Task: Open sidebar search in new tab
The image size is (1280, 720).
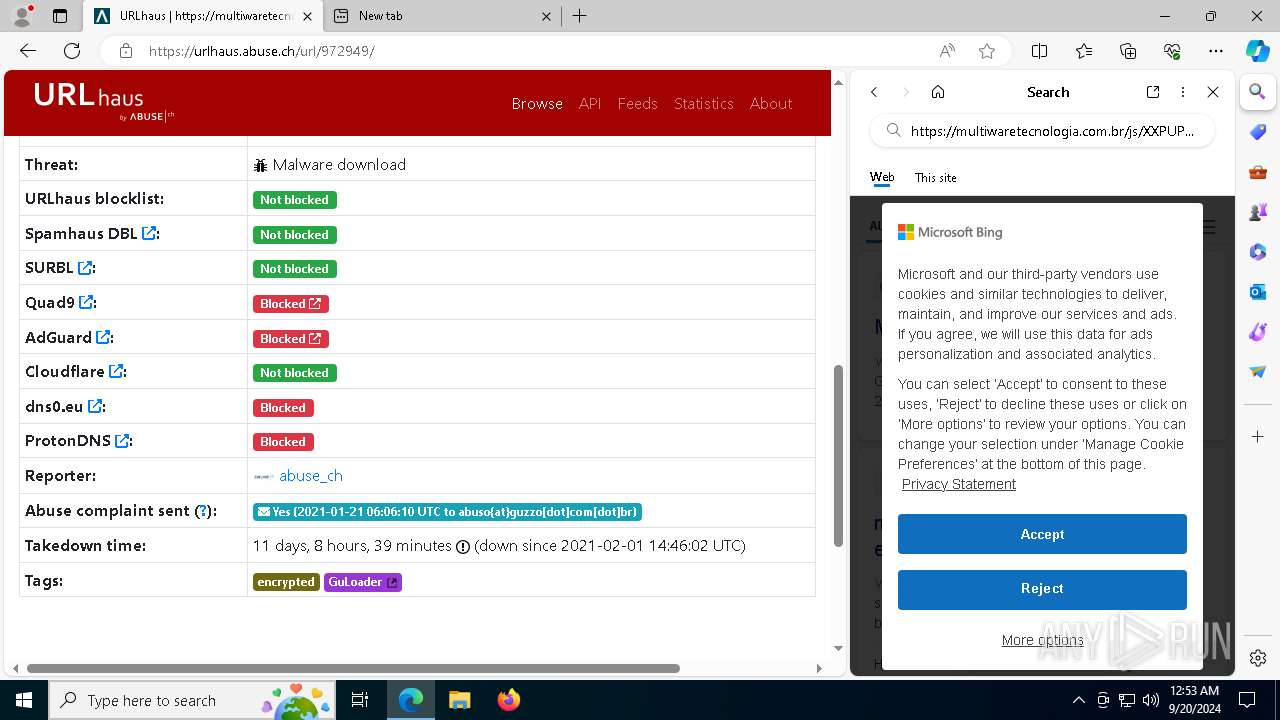Action: coord(1153,92)
